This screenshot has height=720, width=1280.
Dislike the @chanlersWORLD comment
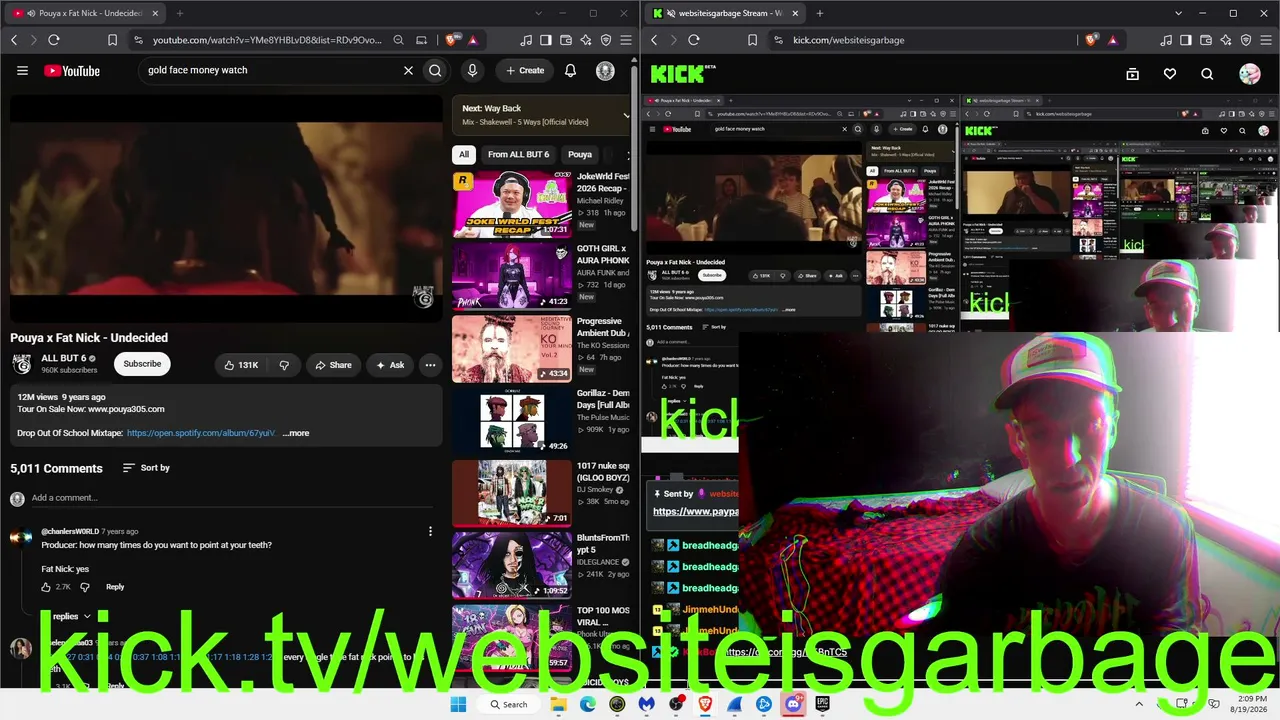84,587
